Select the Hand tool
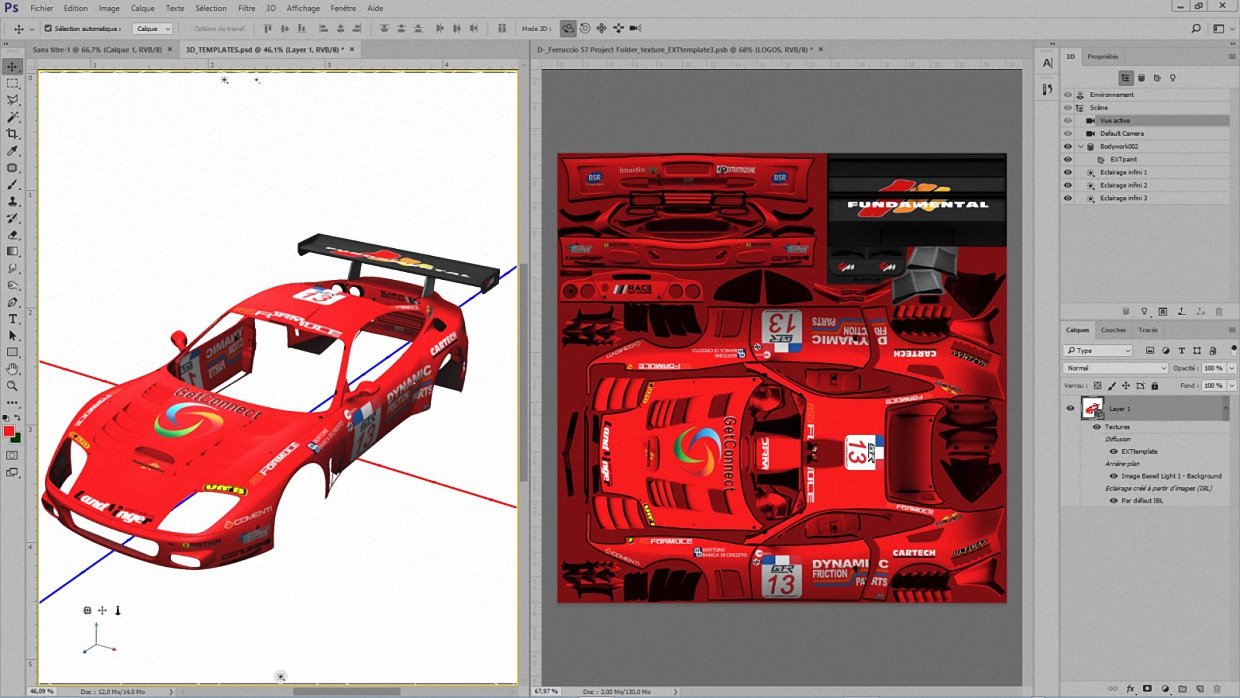Image resolution: width=1240 pixels, height=698 pixels. (x=13, y=369)
